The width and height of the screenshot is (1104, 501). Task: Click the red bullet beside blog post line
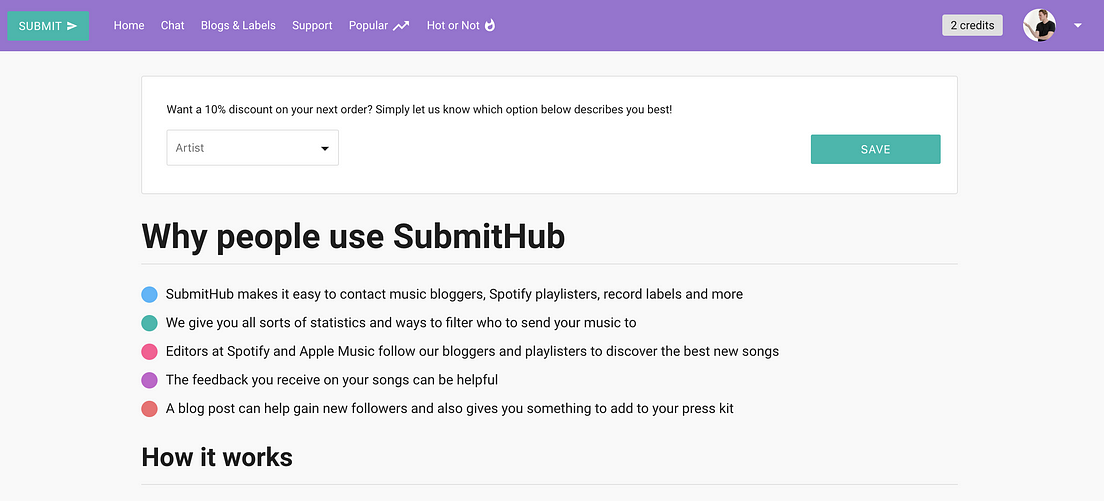149,409
